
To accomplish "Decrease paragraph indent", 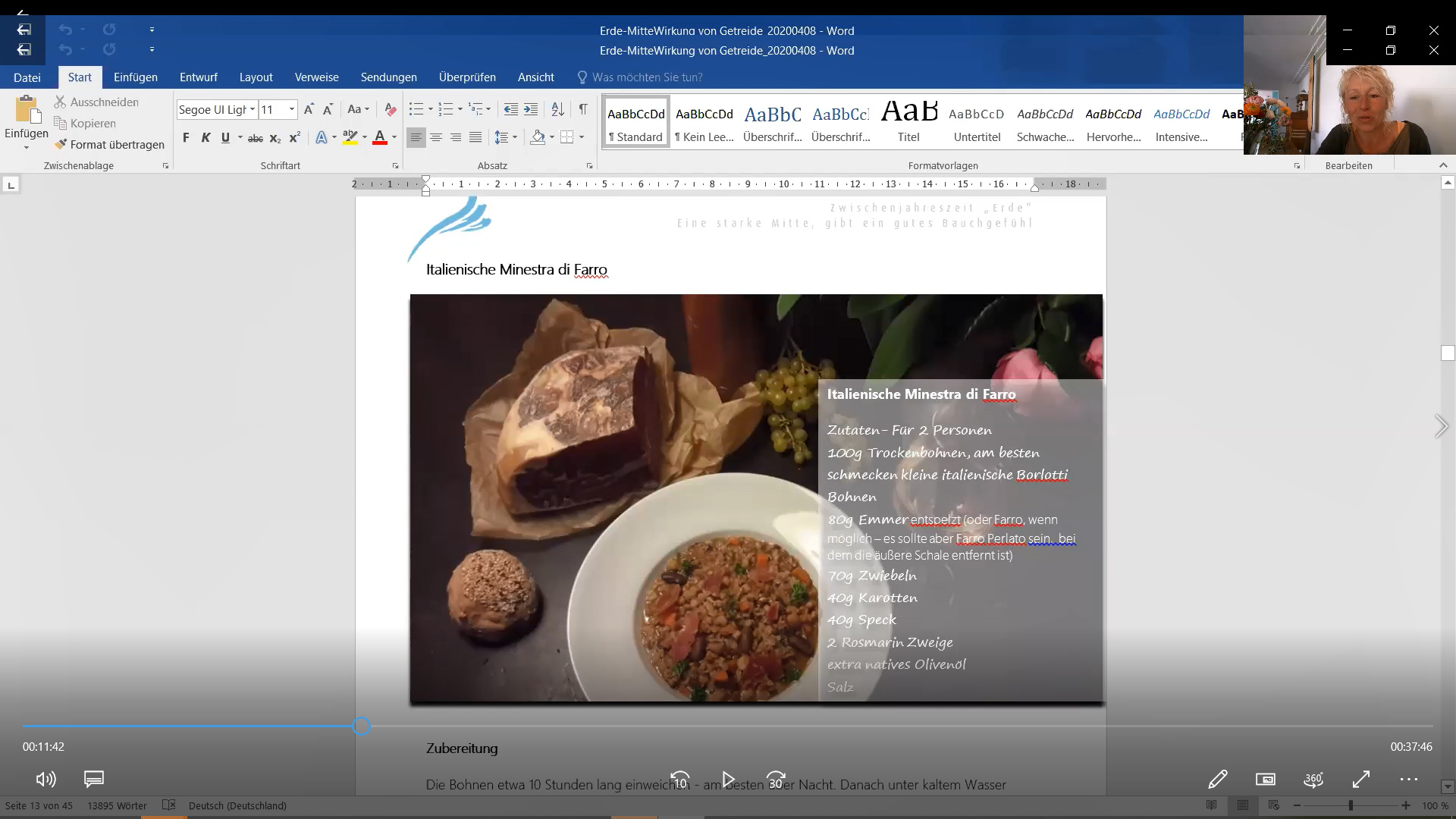I will click(511, 109).
